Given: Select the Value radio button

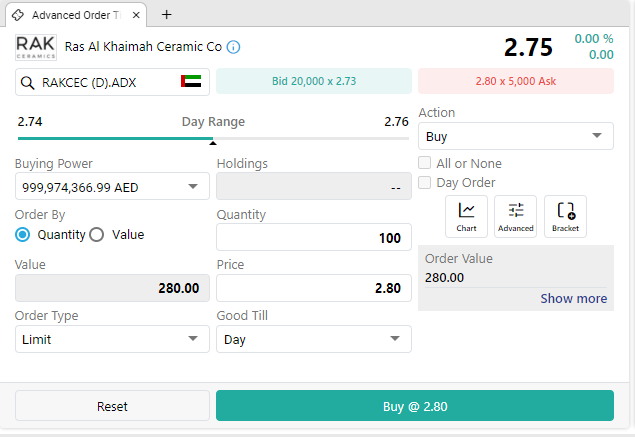Looking at the screenshot, I should 97,234.
